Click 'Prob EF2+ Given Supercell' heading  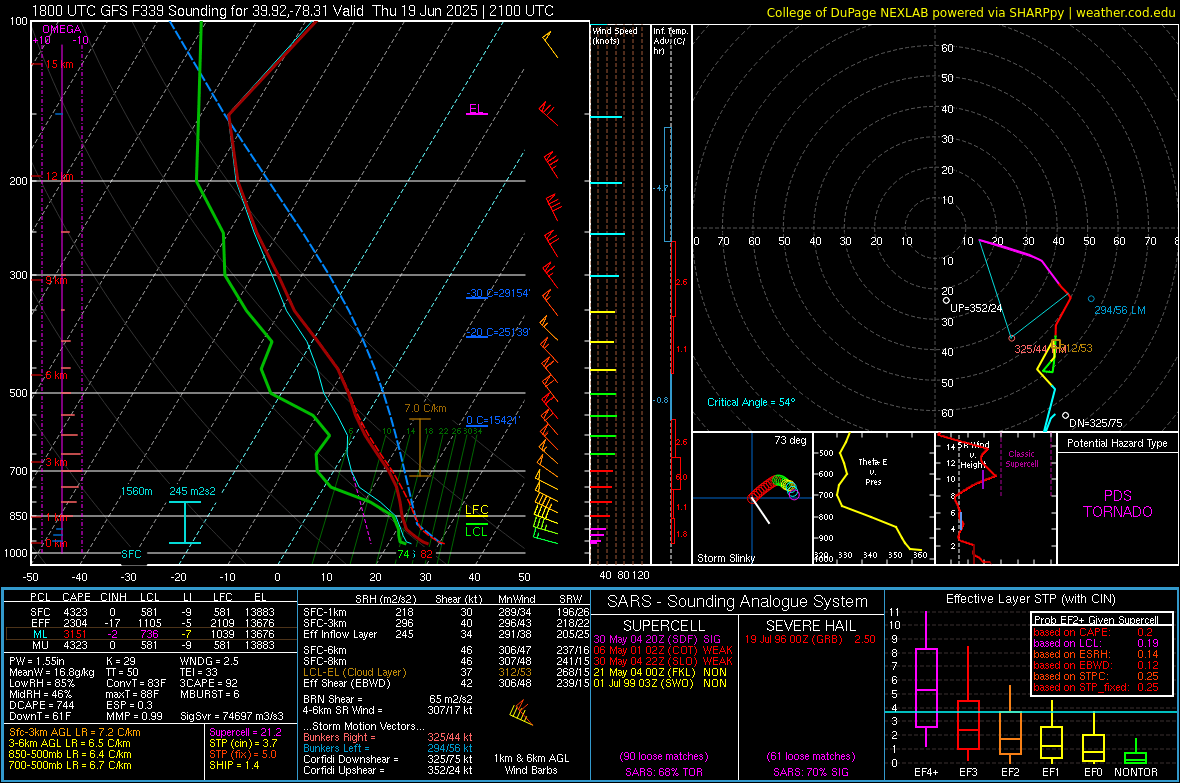1096,620
